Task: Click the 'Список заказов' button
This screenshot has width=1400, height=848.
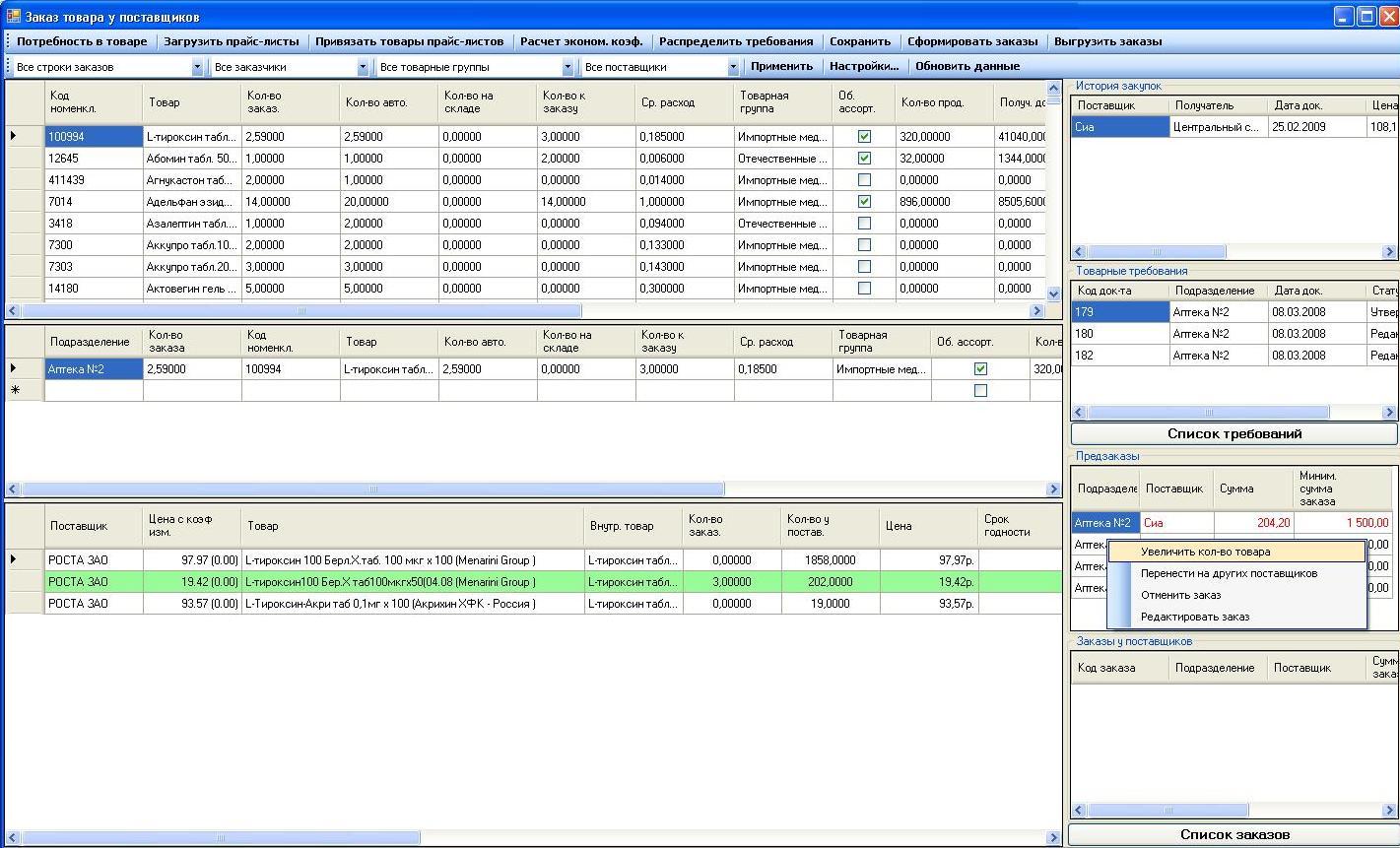Action: click(x=1233, y=834)
